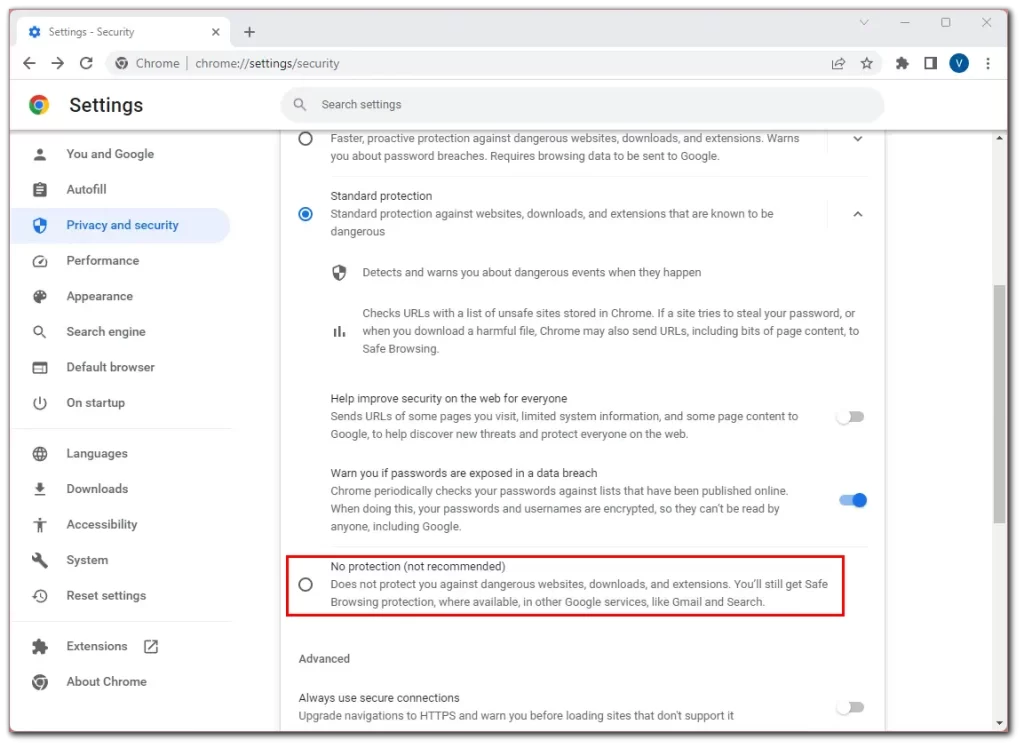Screen dimensions: 1024x748
Task: Select the Enhanced protection radio button
Action: (x=305, y=139)
